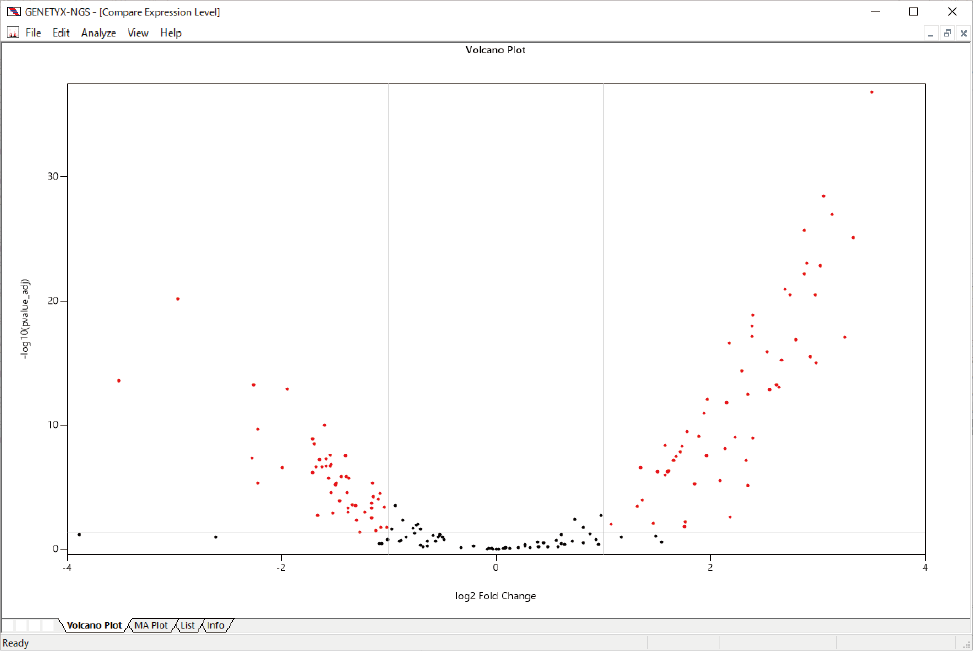The width and height of the screenshot is (973, 651).
Task: Open the Help menu
Action: tap(171, 33)
